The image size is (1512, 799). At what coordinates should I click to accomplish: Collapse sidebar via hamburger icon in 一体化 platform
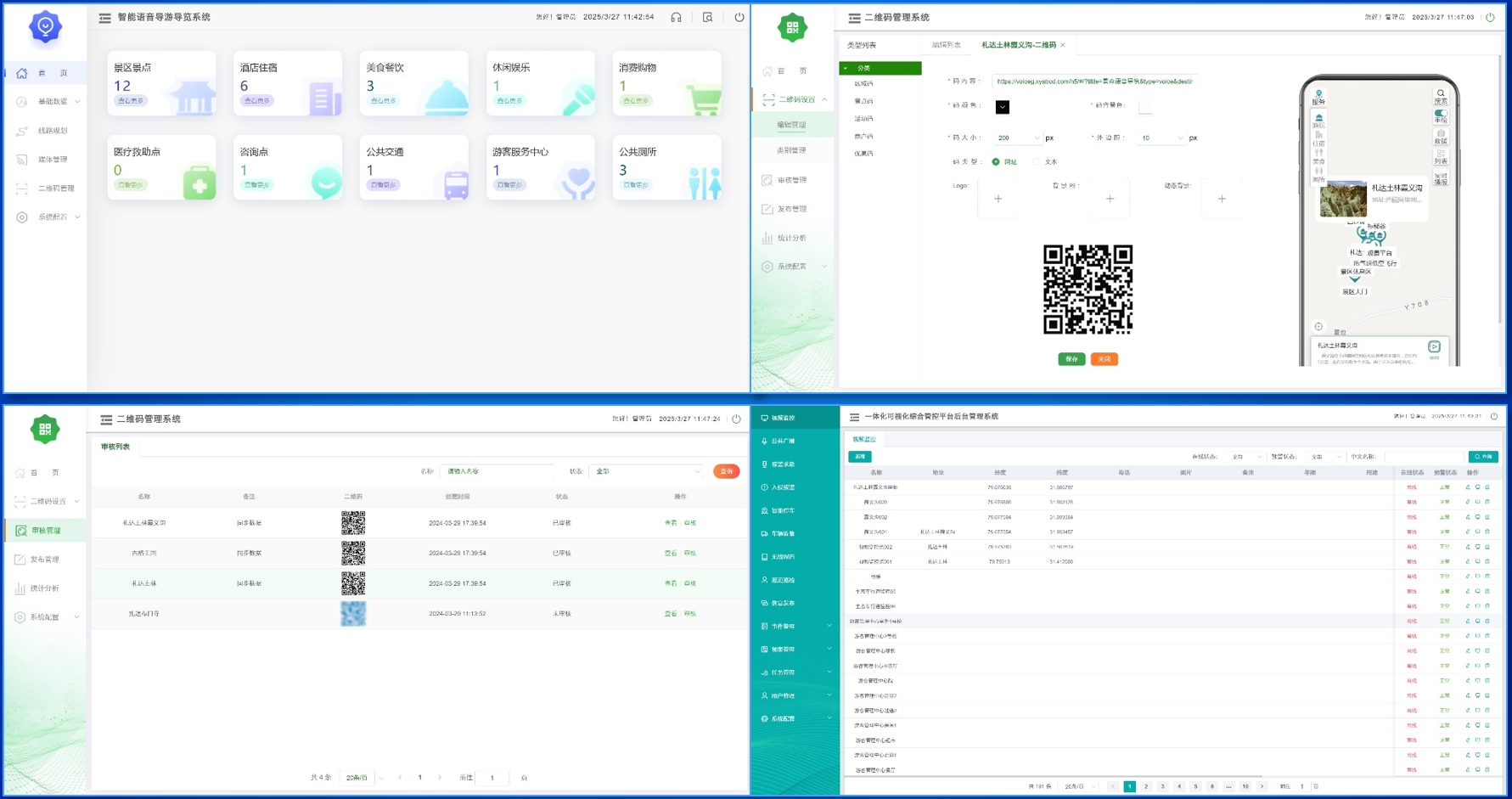point(854,417)
